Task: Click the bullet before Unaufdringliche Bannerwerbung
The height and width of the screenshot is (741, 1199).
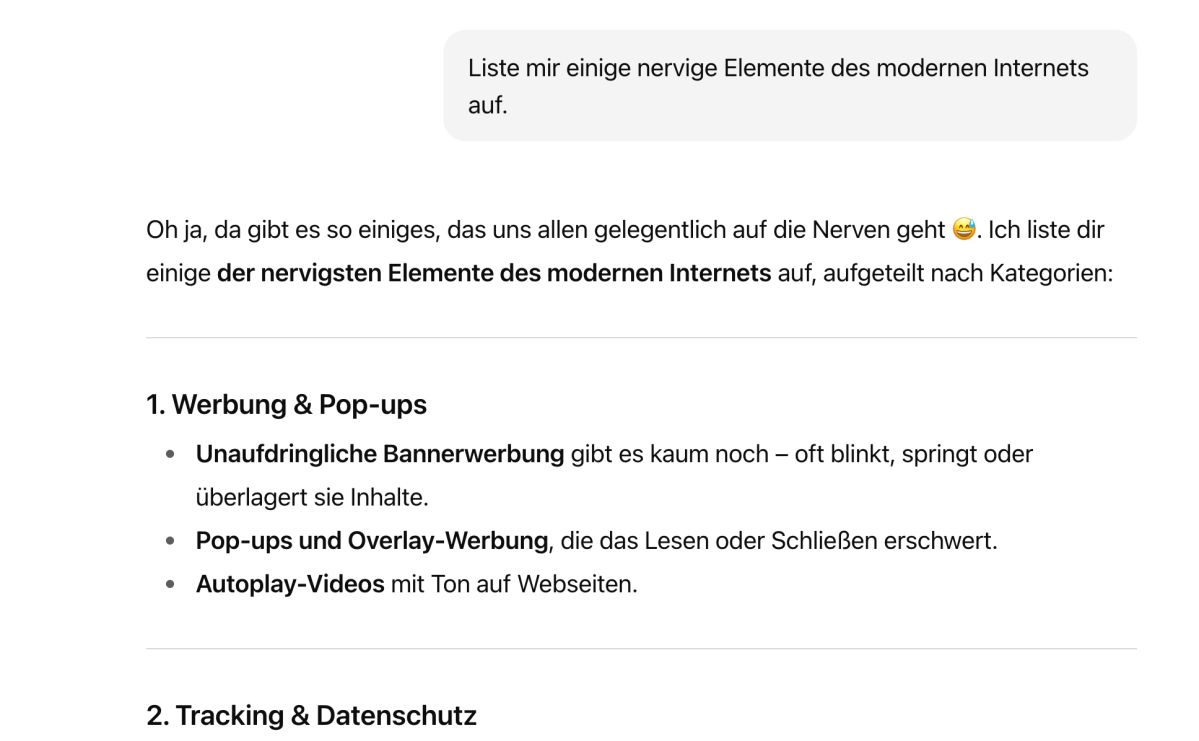Action: 170,454
